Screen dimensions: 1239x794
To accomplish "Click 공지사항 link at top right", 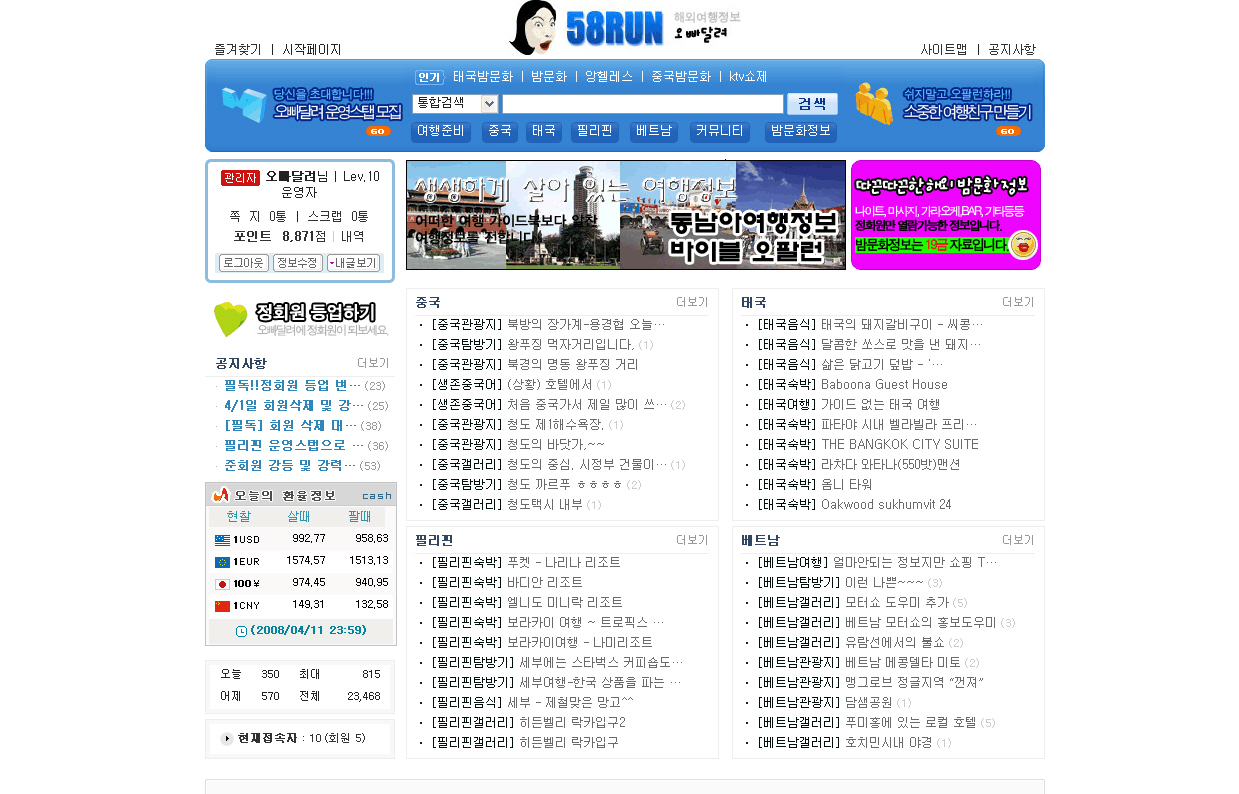I will click(1012, 49).
